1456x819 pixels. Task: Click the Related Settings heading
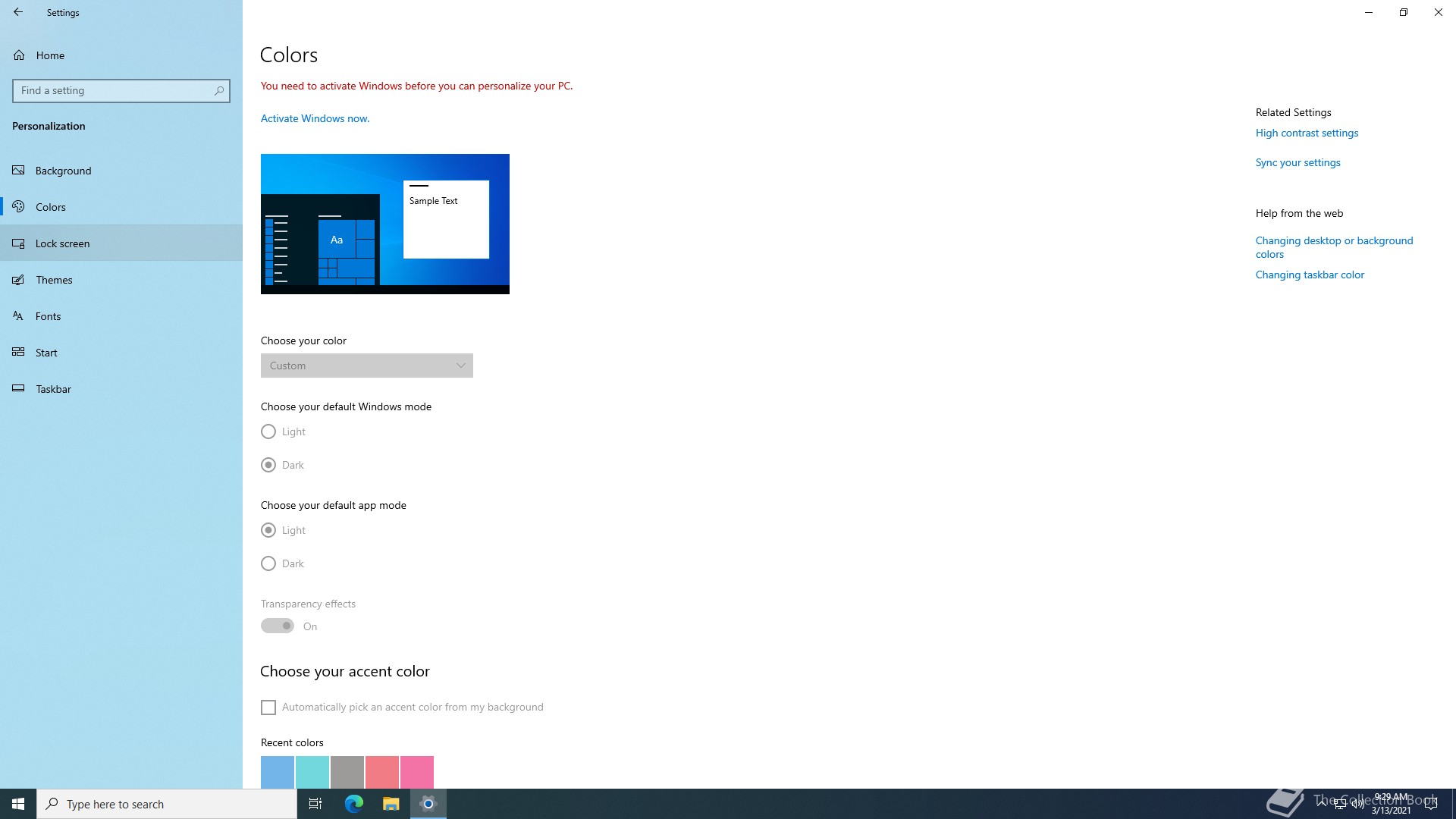[1294, 112]
